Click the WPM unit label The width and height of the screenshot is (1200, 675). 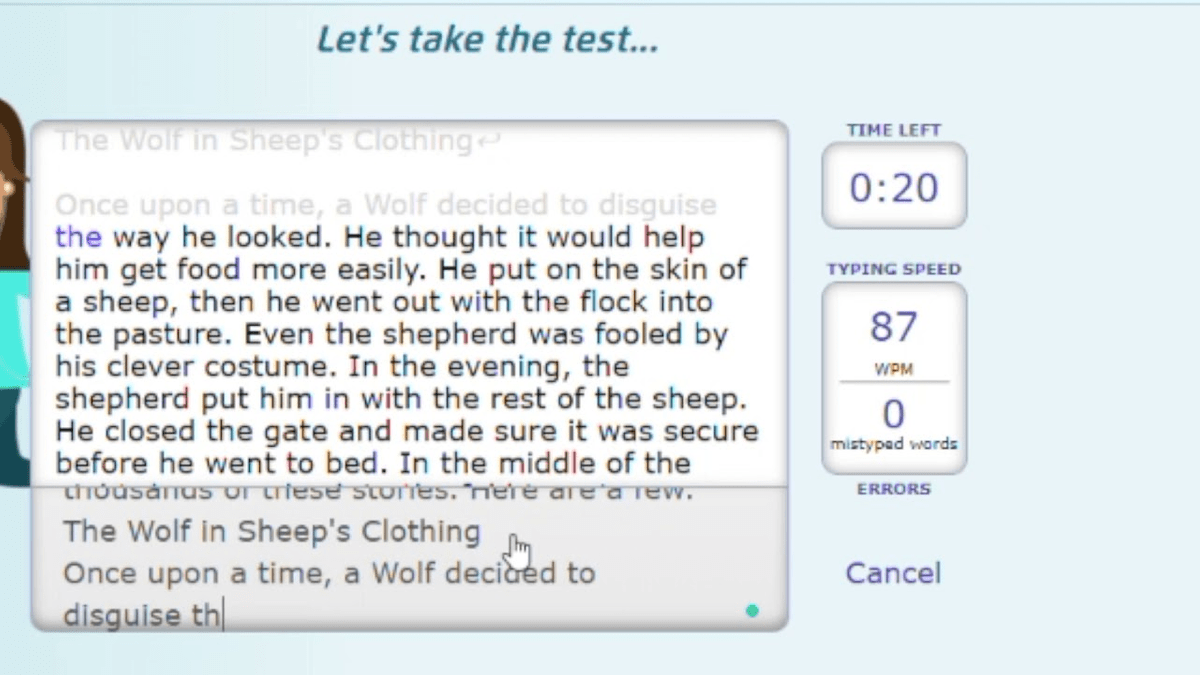click(893, 368)
